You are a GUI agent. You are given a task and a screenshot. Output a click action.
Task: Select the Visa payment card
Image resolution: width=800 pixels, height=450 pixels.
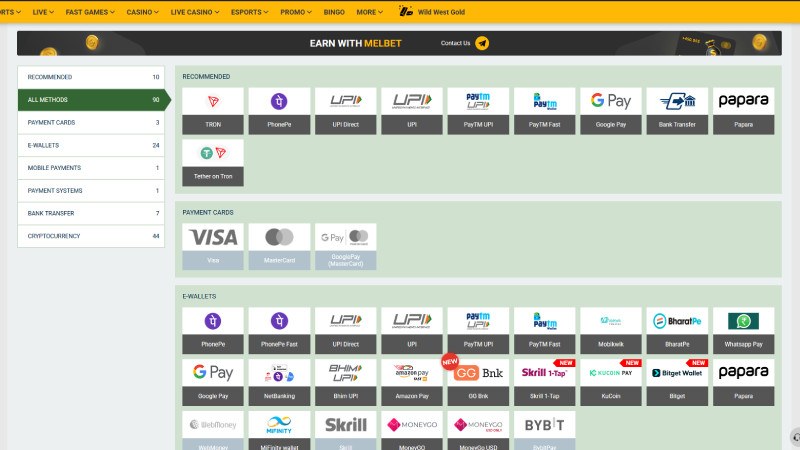point(213,246)
